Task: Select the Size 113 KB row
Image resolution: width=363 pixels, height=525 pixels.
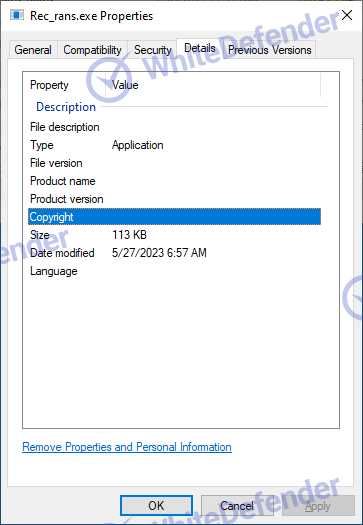Action: click(x=174, y=235)
